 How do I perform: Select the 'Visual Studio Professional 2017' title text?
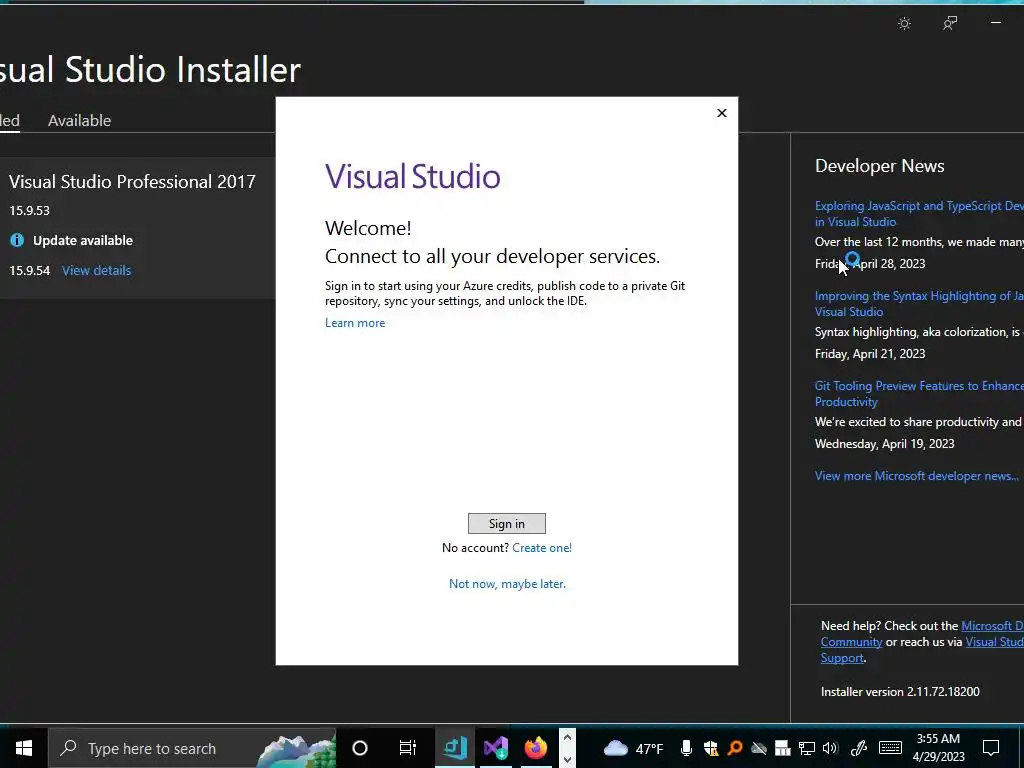(x=133, y=182)
